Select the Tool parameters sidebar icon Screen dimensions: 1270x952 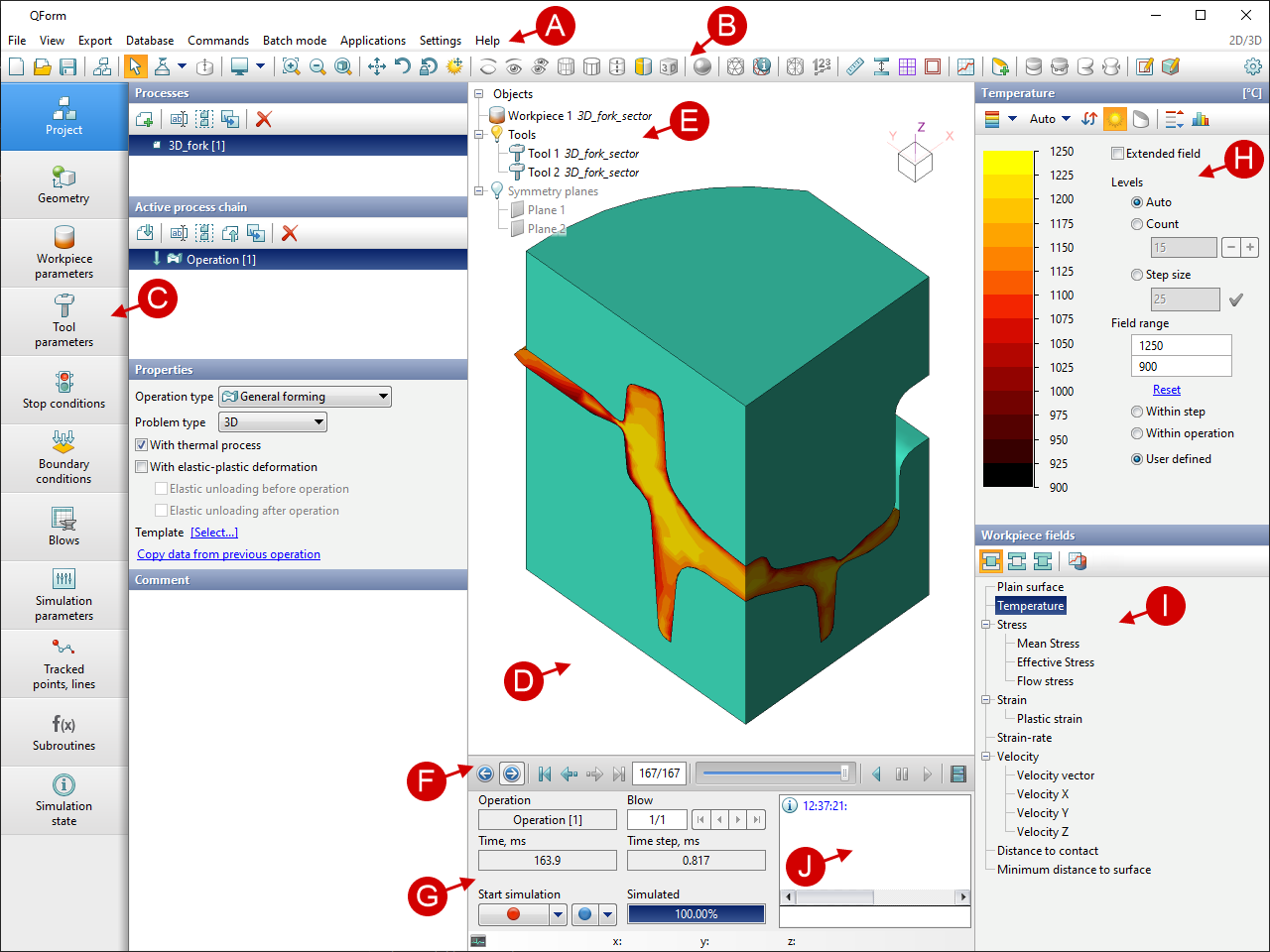(x=64, y=320)
